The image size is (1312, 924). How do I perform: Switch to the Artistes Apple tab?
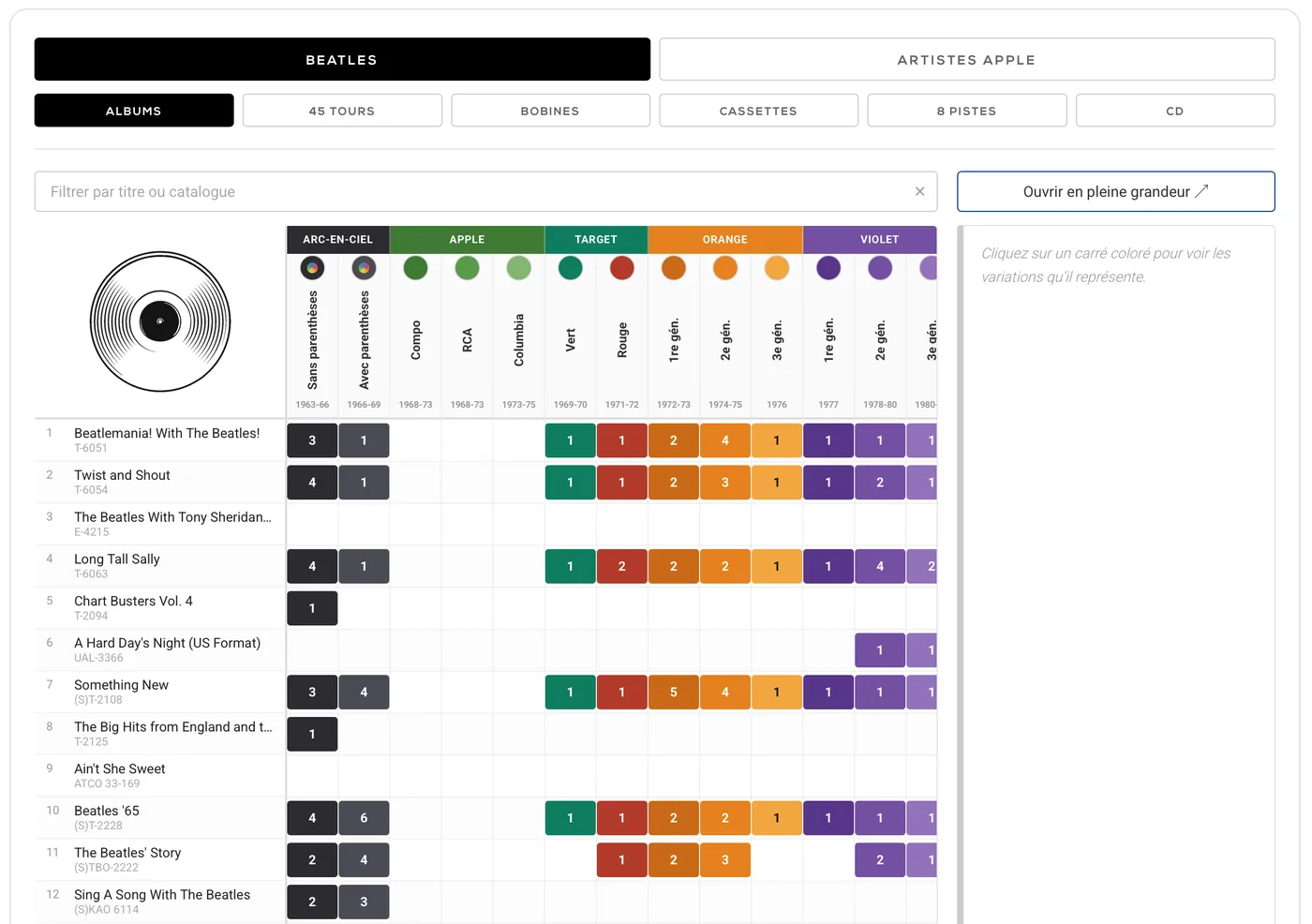[x=966, y=59]
